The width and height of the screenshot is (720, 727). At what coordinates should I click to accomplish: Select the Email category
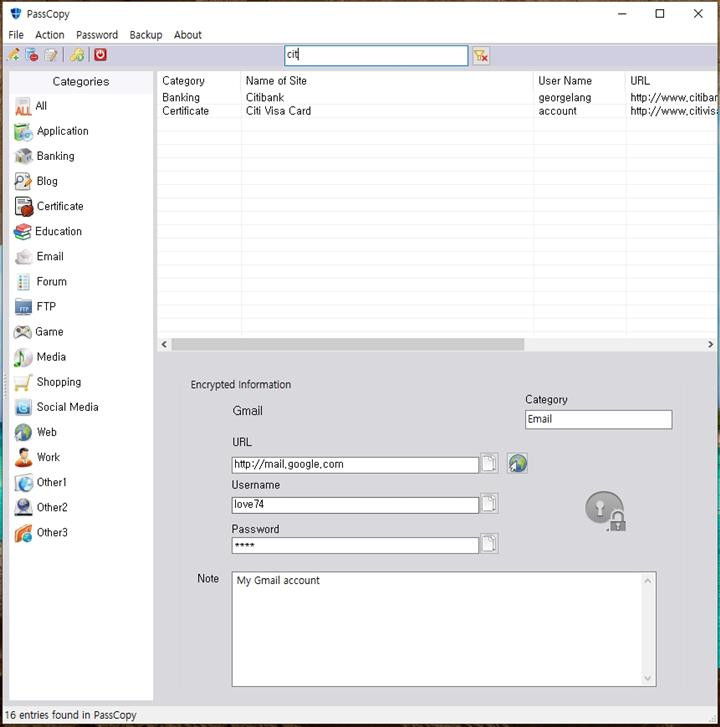point(39,256)
